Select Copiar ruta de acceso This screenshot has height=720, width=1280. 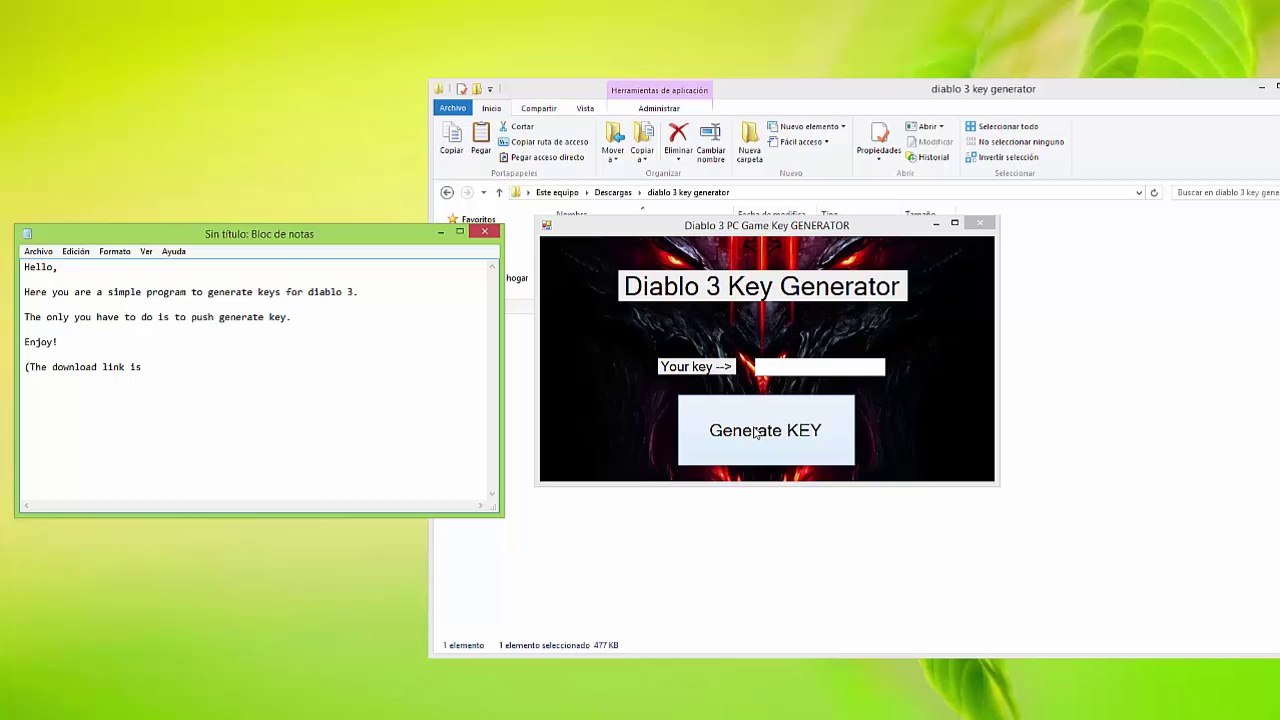pyautogui.click(x=543, y=142)
